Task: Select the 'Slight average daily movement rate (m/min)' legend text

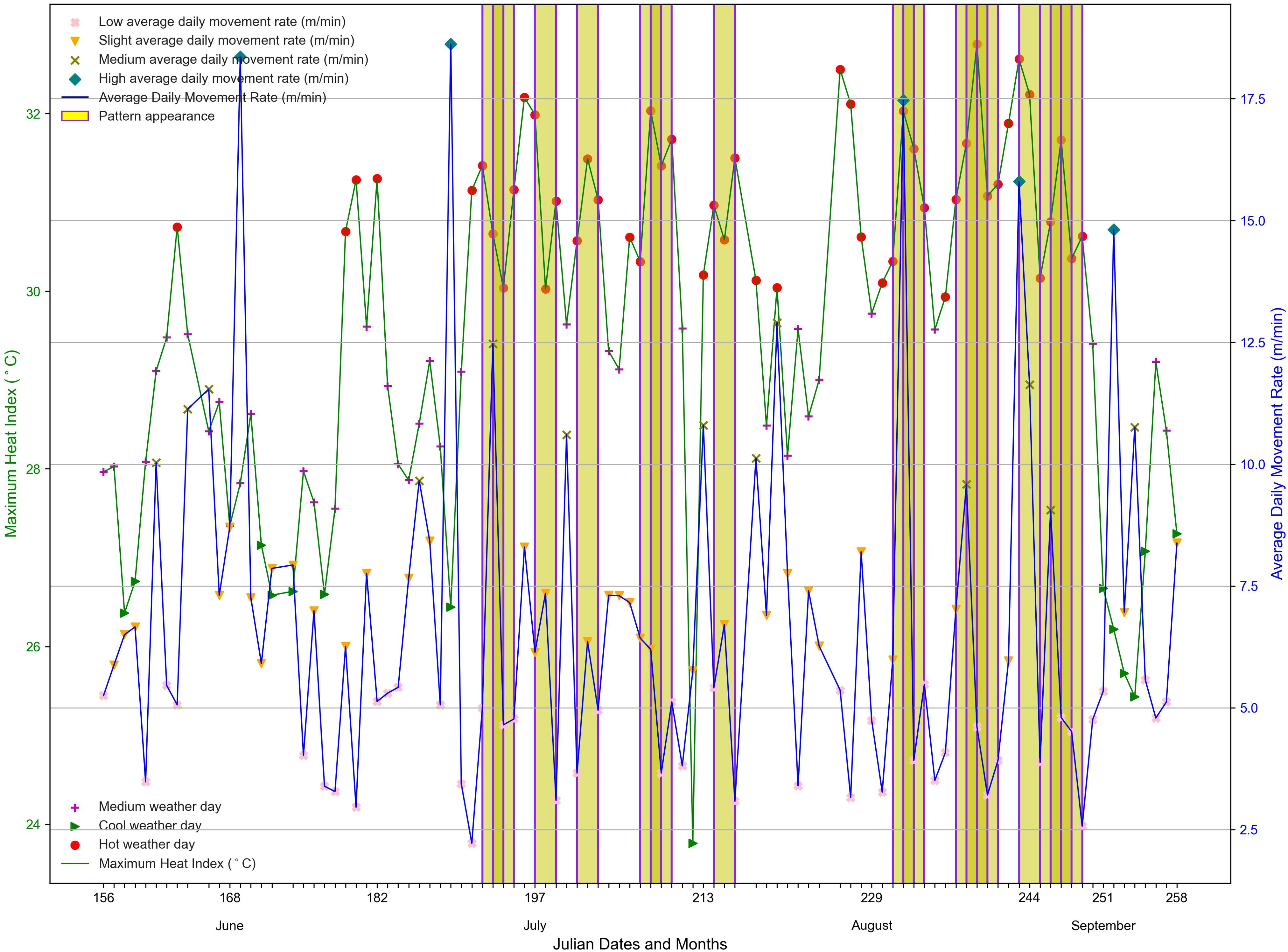Action: tap(227, 40)
